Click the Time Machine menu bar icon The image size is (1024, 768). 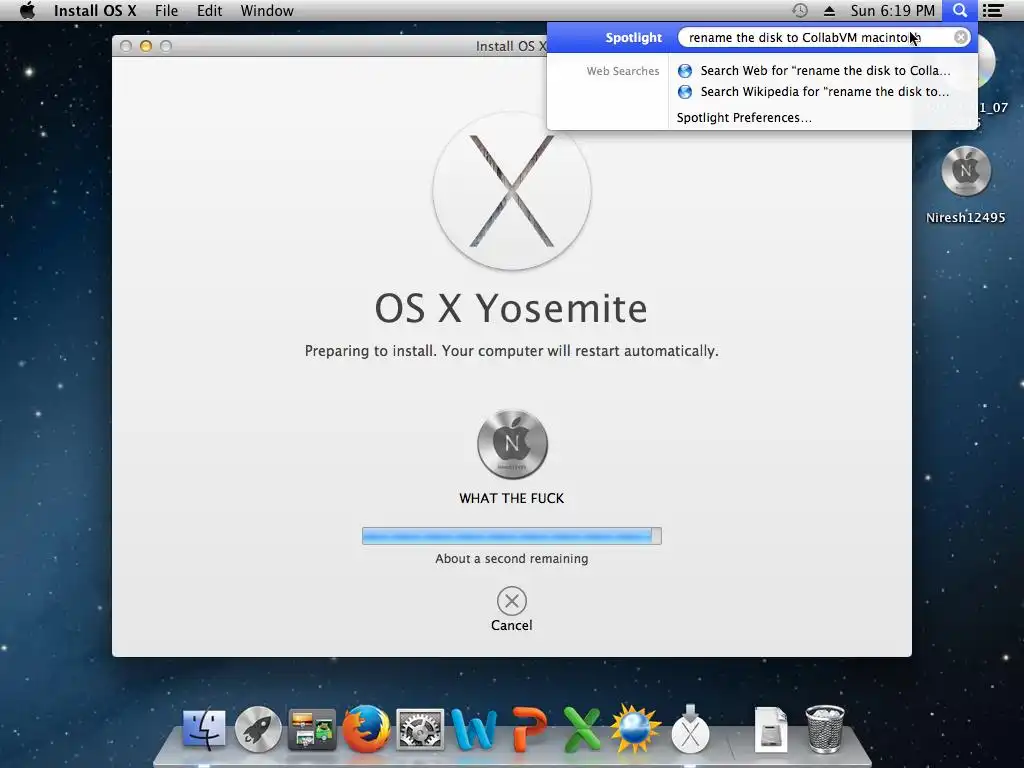point(800,10)
